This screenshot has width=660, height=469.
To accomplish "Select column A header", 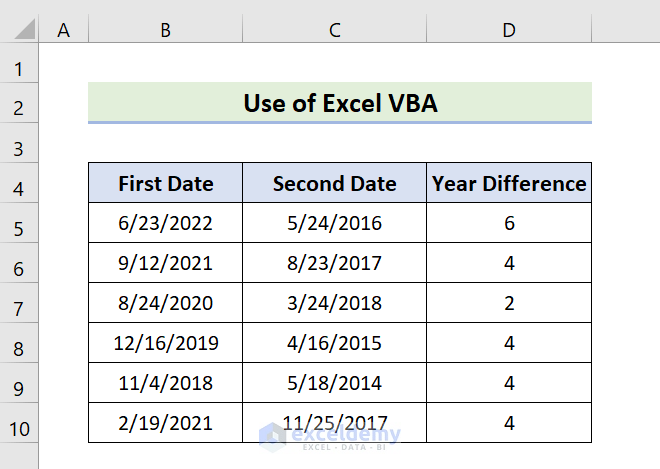I will [x=64, y=31].
